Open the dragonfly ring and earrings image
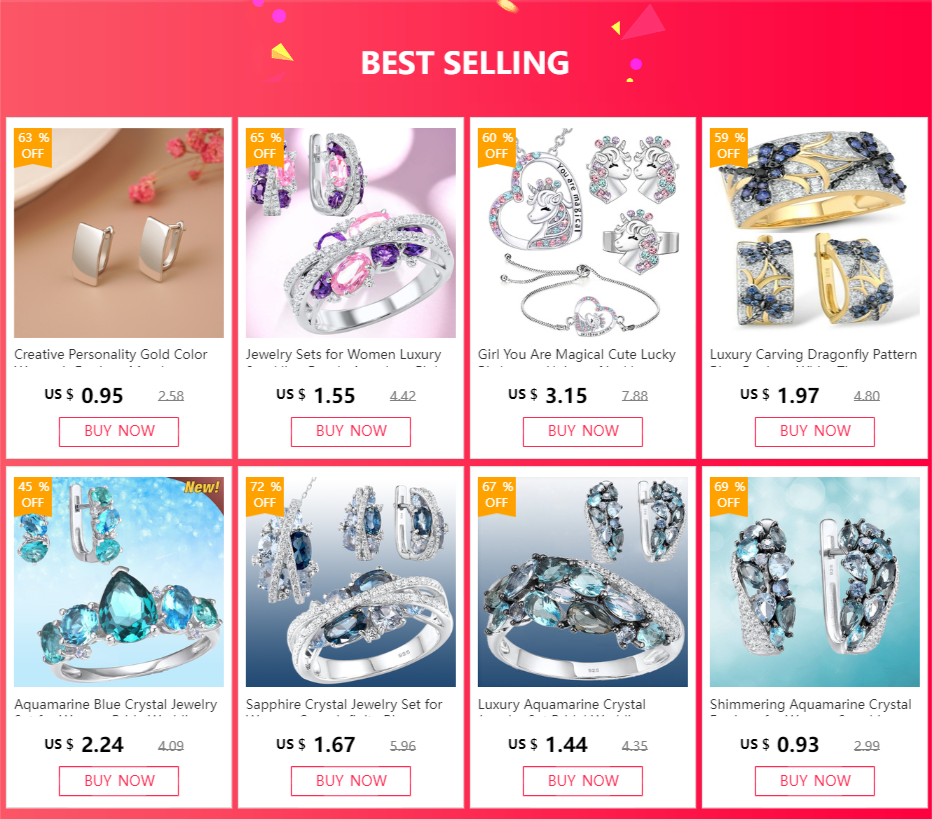Screen dimensions: 932x819 pos(814,233)
